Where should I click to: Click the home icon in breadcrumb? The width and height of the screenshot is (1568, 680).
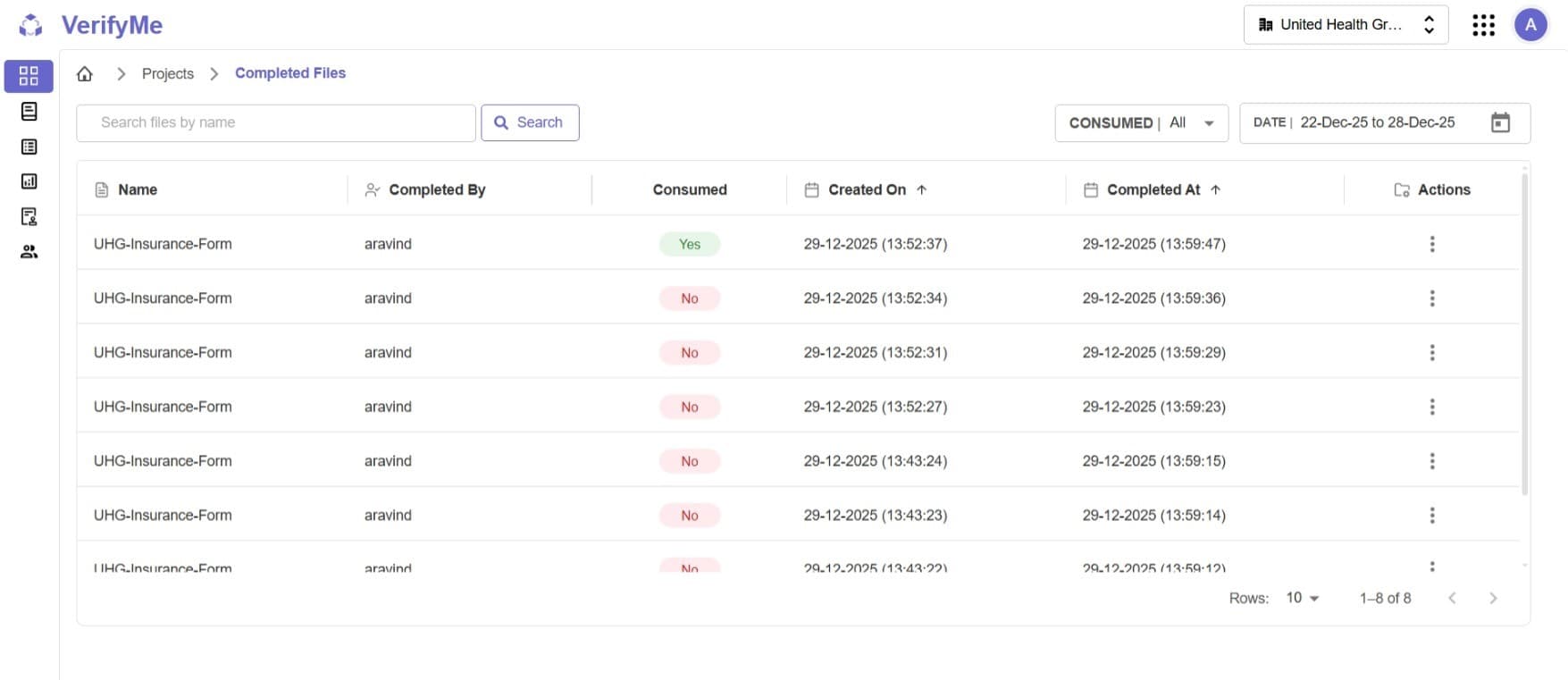85,73
